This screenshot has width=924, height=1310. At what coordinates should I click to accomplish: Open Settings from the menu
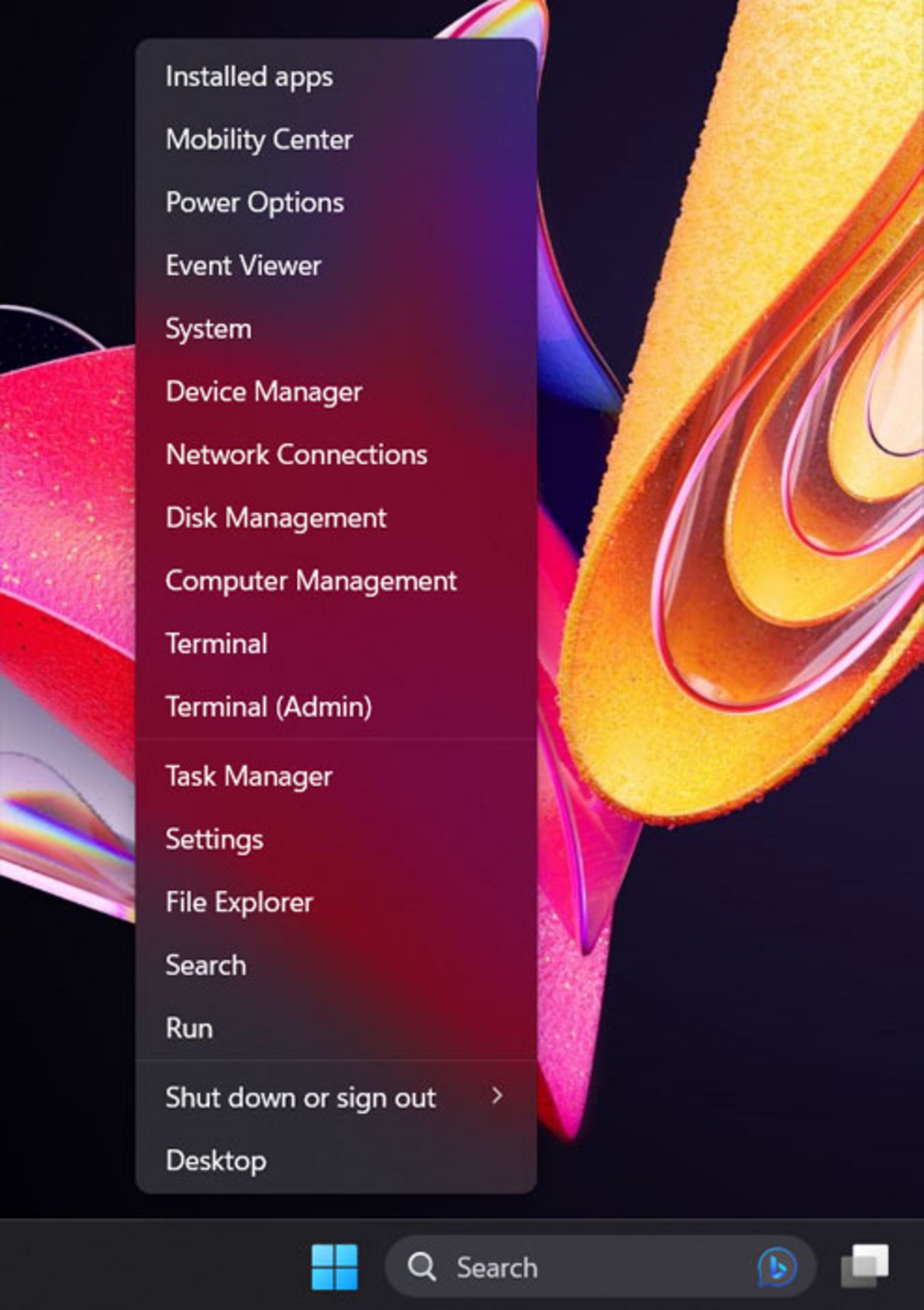click(215, 839)
